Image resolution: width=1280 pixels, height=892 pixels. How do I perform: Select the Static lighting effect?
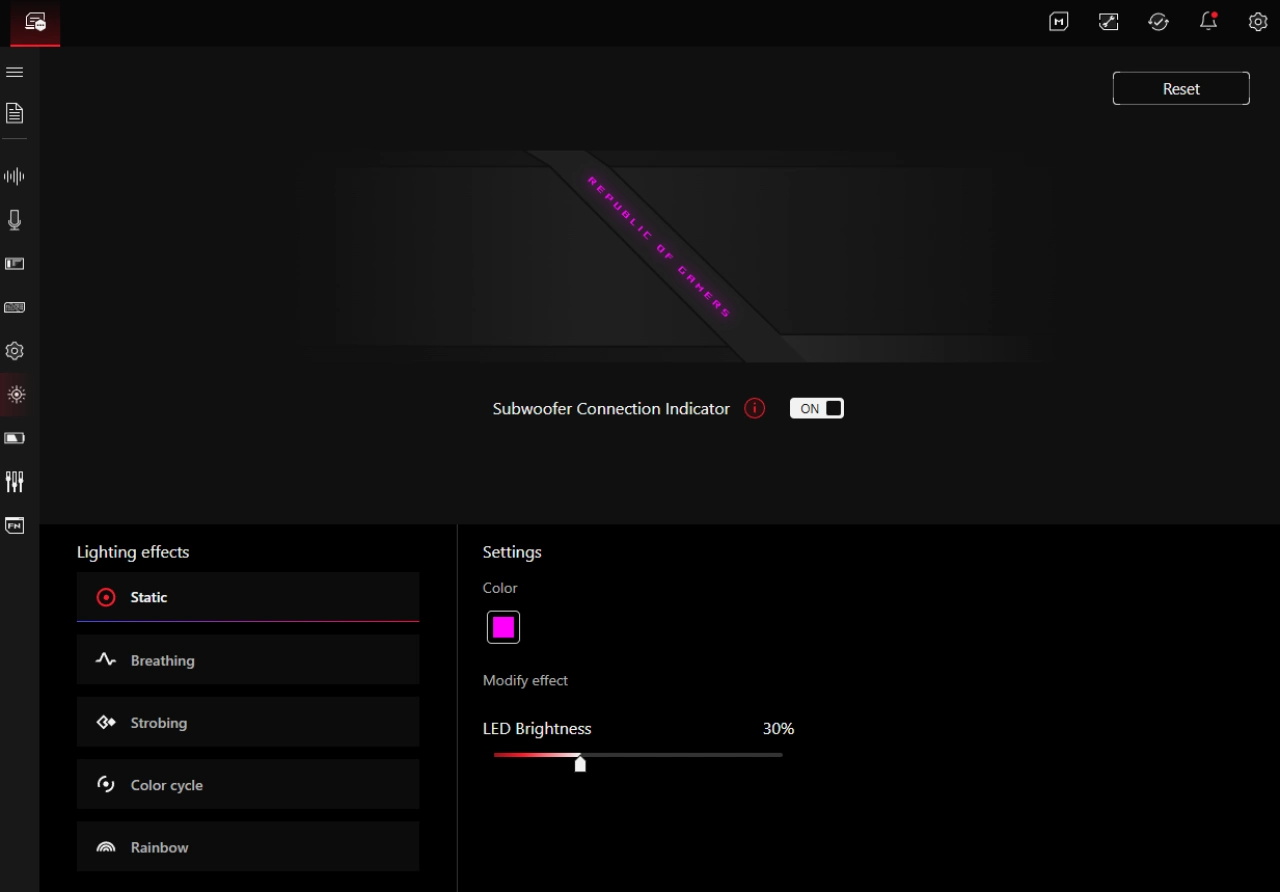[248, 597]
